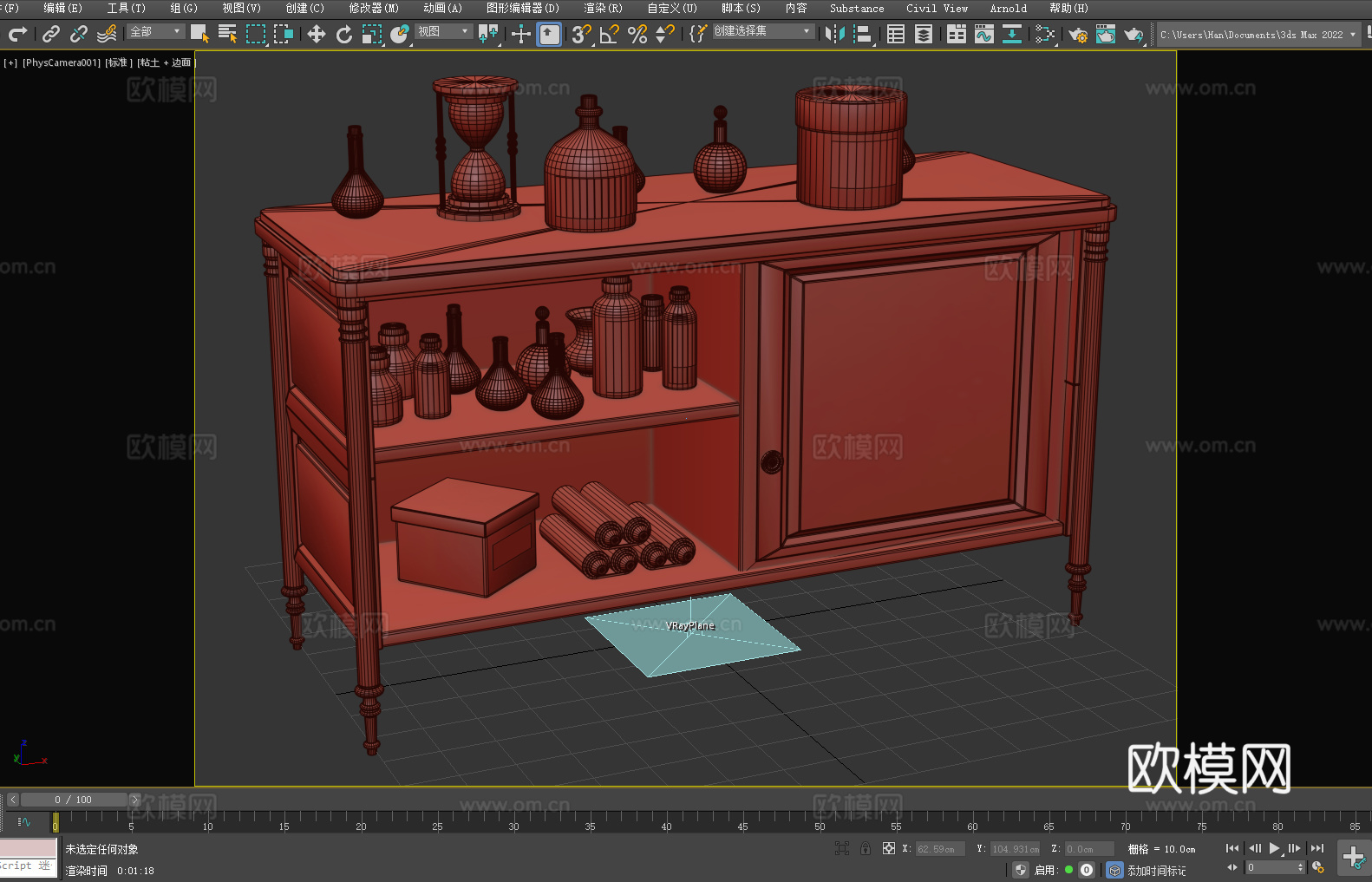
Task: Click the Edit Named Selection Sets icon
Action: 698,34
